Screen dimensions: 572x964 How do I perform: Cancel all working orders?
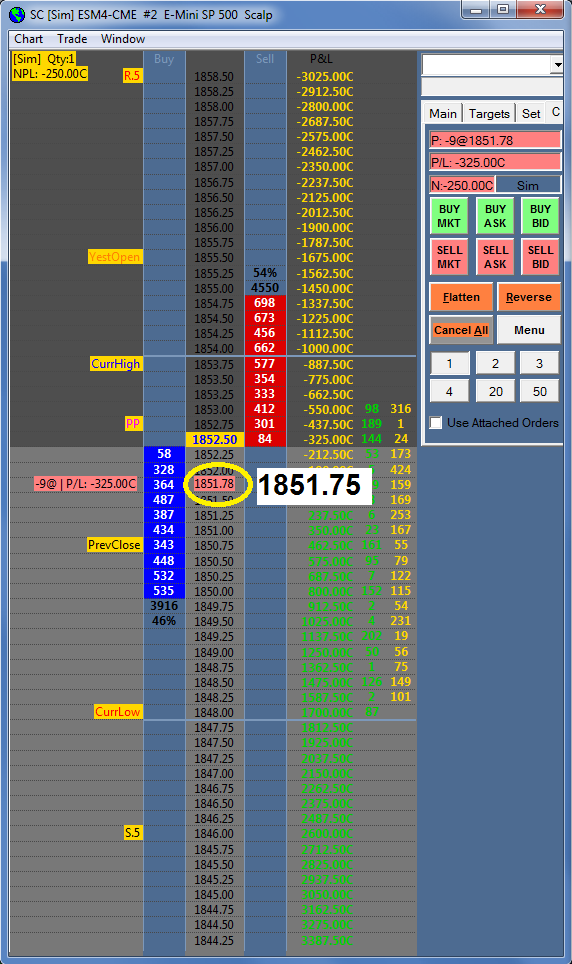(461, 330)
